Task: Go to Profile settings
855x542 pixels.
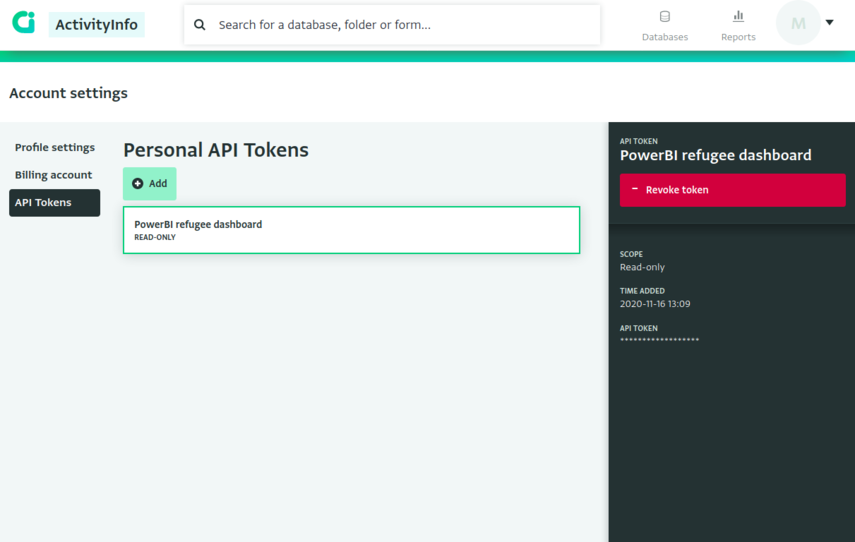Action: click(x=55, y=147)
